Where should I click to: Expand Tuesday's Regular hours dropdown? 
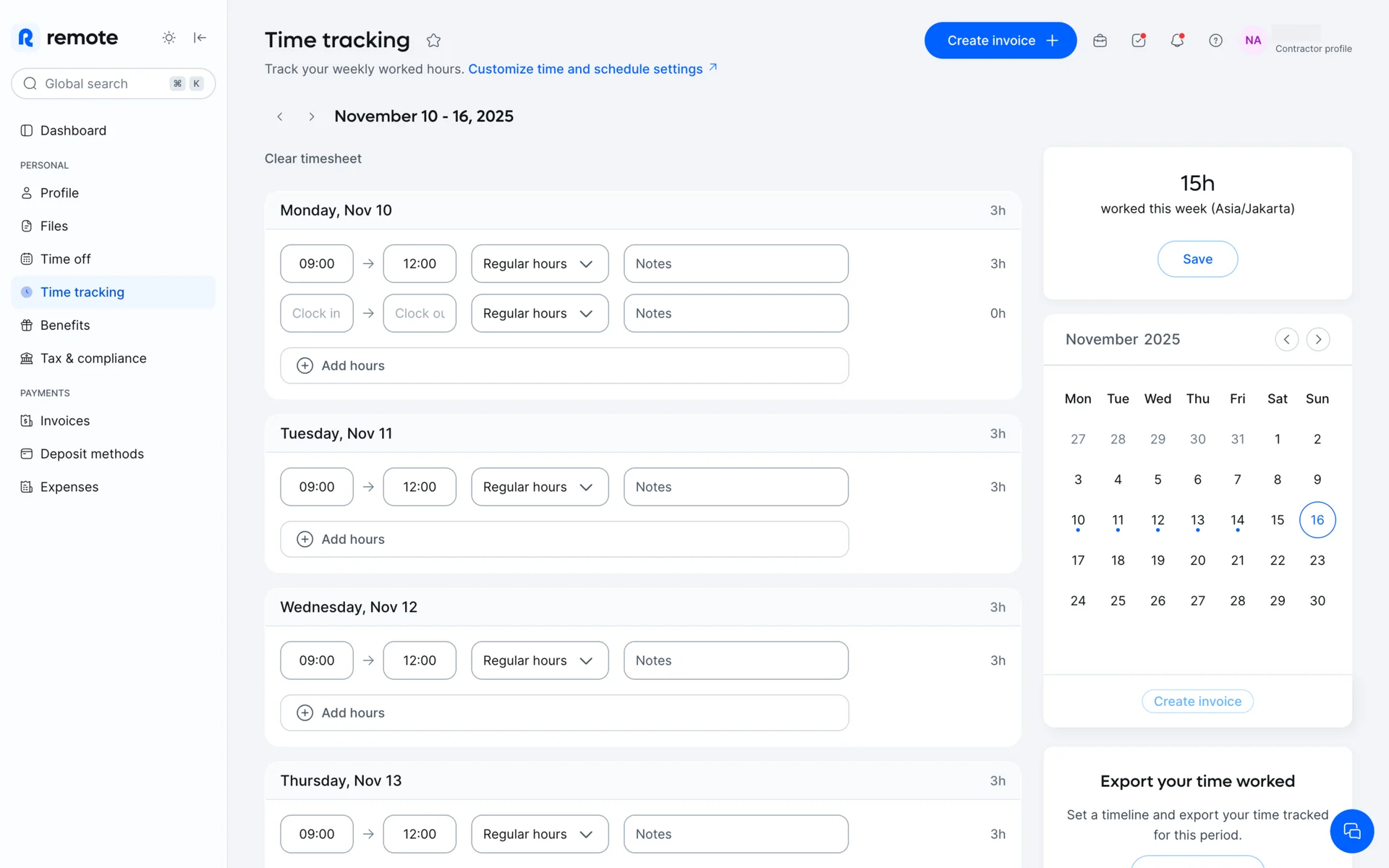(539, 487)
